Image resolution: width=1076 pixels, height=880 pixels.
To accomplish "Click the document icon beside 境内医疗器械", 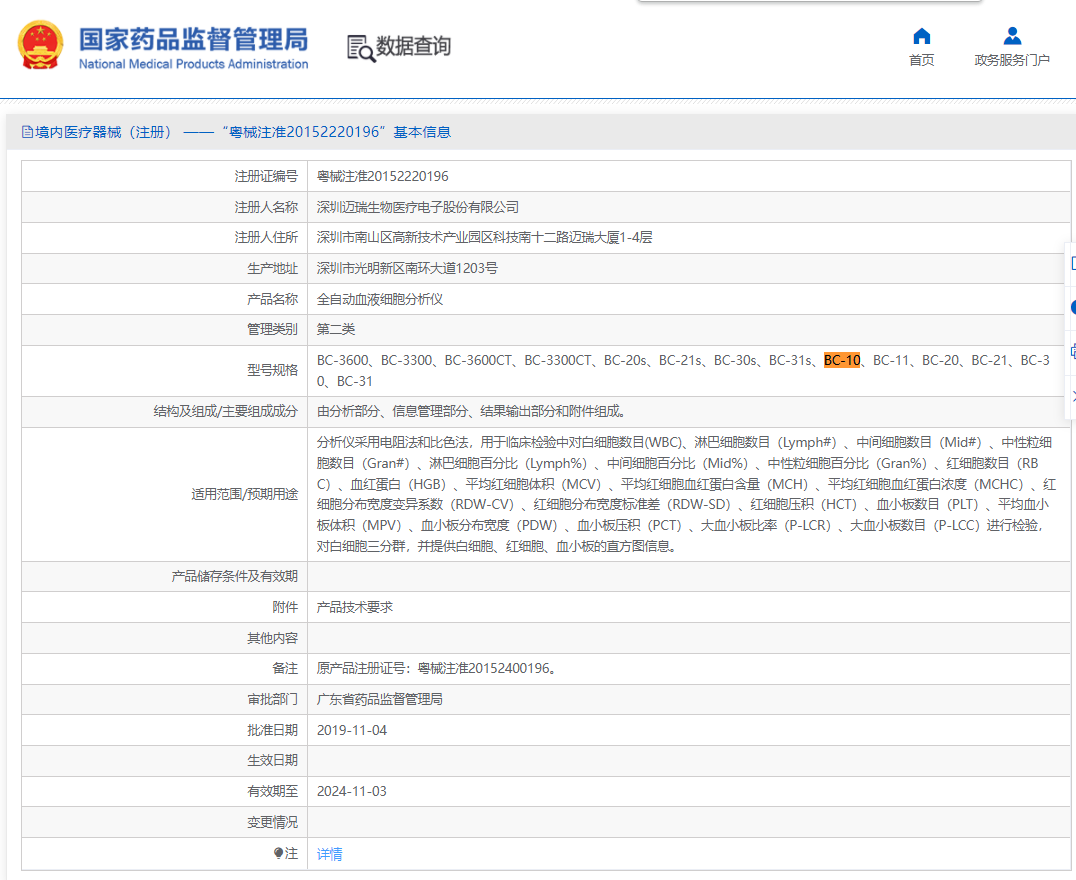I will click(27, 132).
